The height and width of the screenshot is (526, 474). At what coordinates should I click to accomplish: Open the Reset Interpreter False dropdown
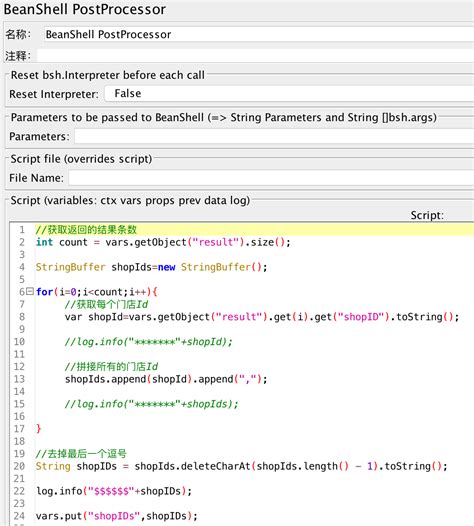(289, 94)
